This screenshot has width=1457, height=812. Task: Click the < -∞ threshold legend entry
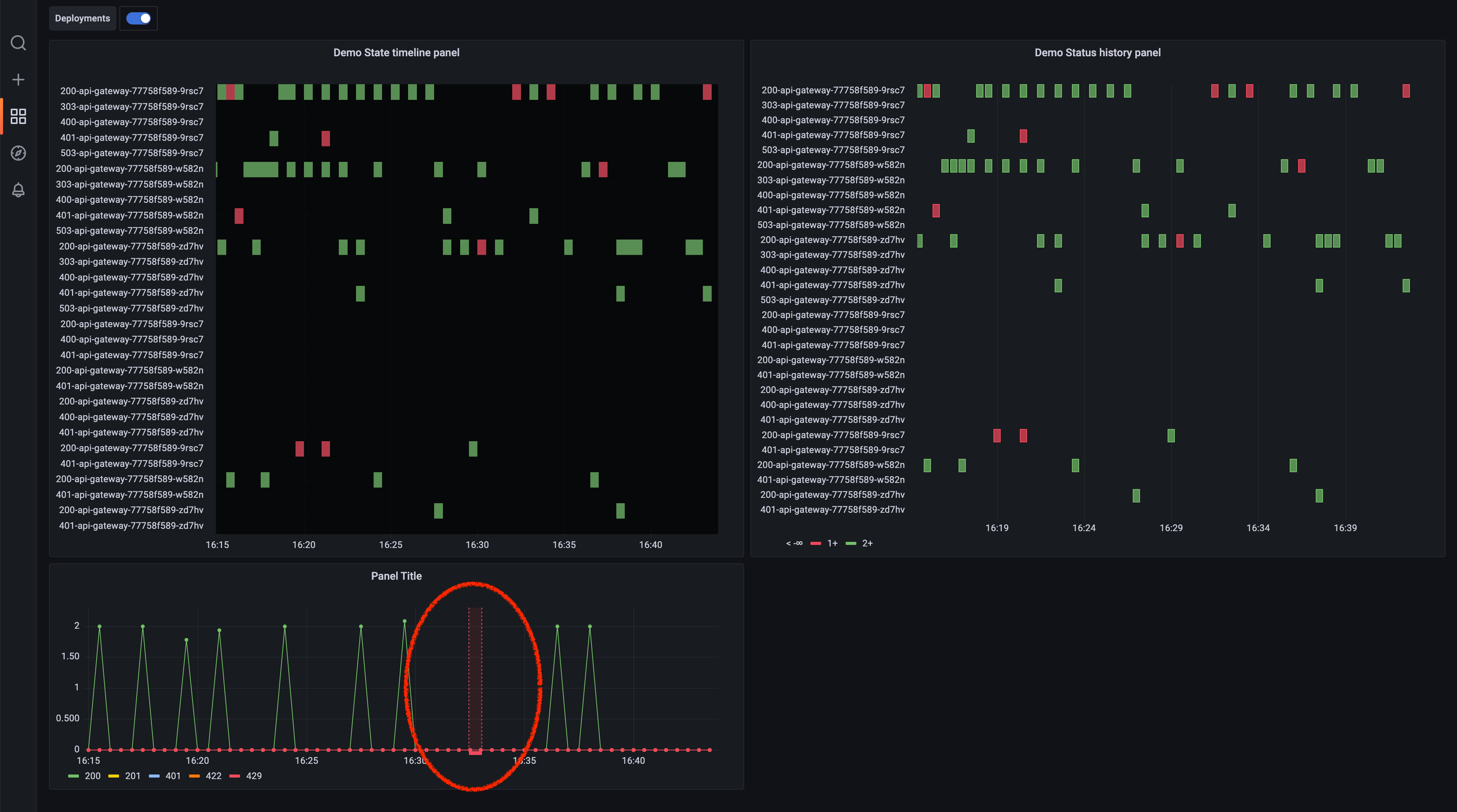pos(794,543)
